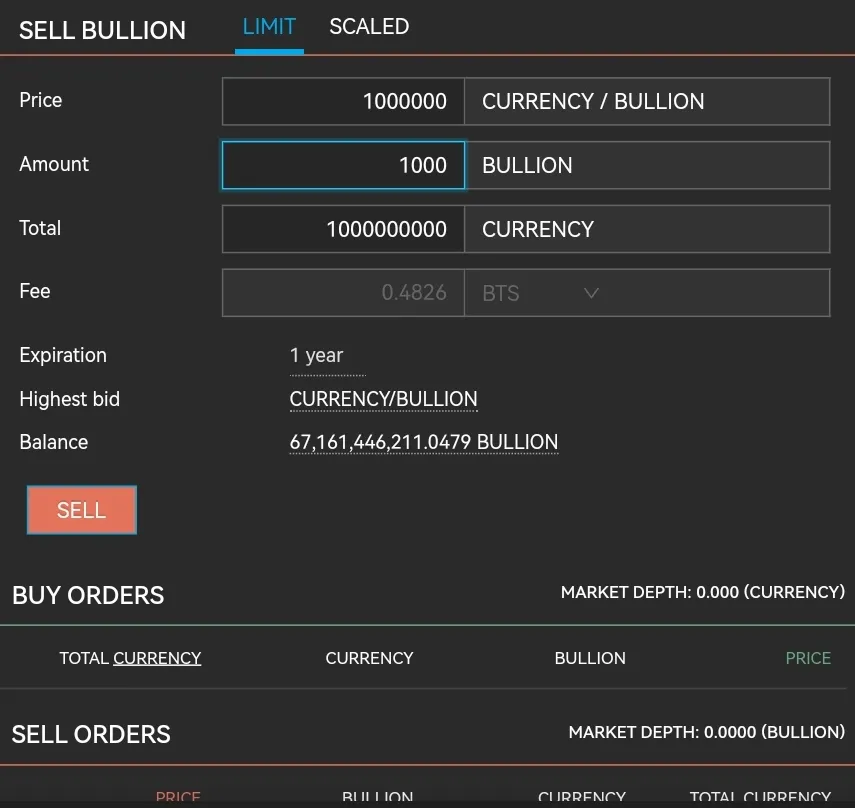Click the CURRENCY / BULLION price unit label

pos(593,101)
